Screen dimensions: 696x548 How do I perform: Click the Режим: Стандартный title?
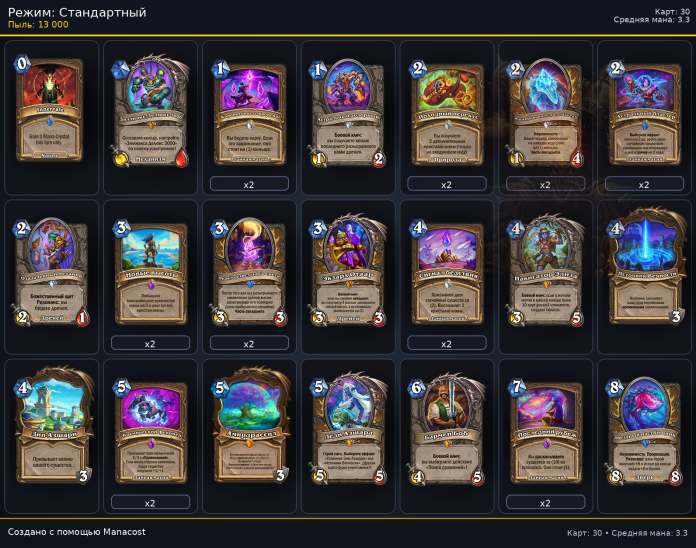pyautogui.click(x=77, y=12)
